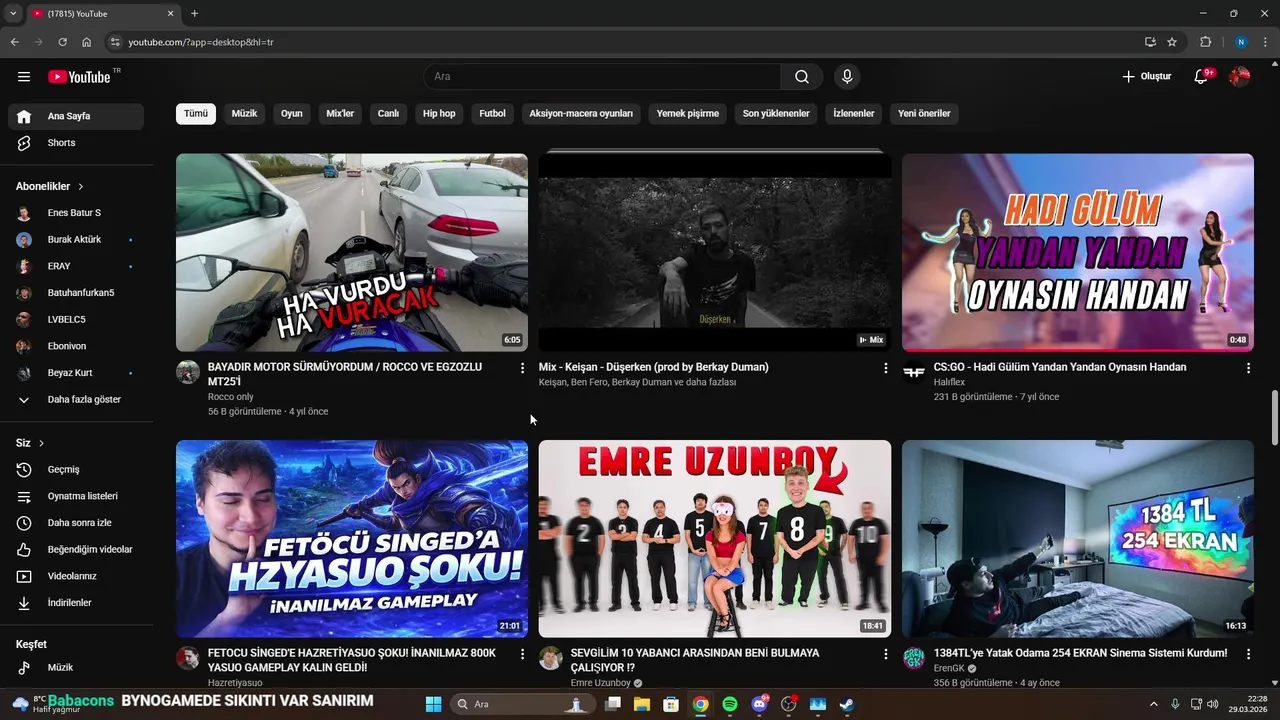Open options for Keişan Düşerken mix
The width and height of the screenshot is (1280, 720).
coord(885,368)
